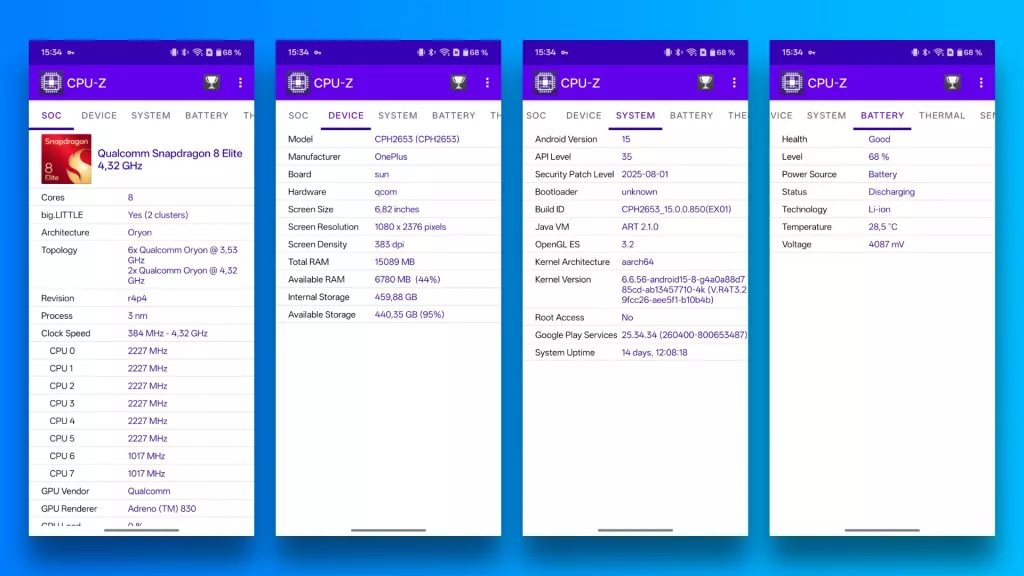Open the SYSTEM tab in the first screen
Screen dimensions: 1024x576
click(151, 116)
